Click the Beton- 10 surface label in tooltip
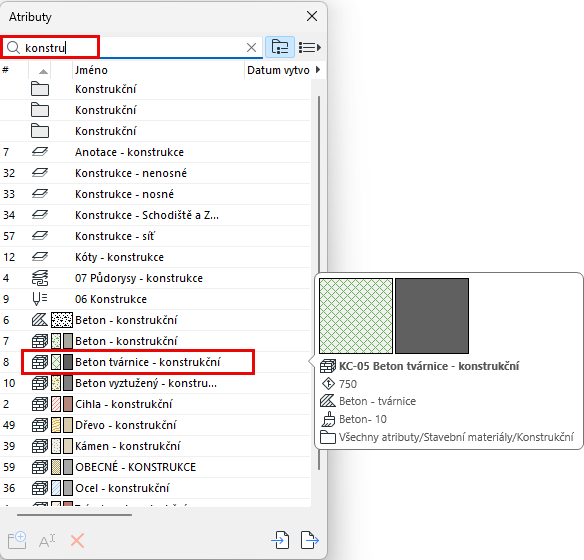The image size is (584, 560). point(363,419)
